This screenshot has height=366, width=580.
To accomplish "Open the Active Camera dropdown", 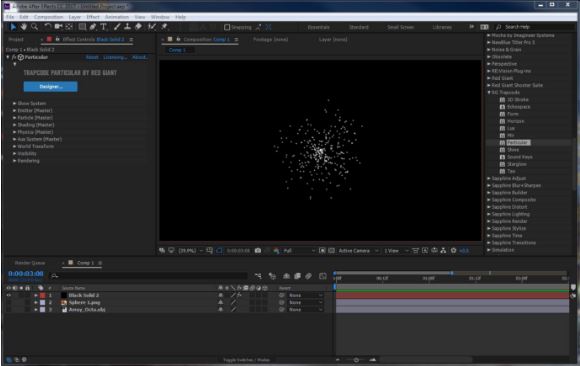I will point(358,251).
